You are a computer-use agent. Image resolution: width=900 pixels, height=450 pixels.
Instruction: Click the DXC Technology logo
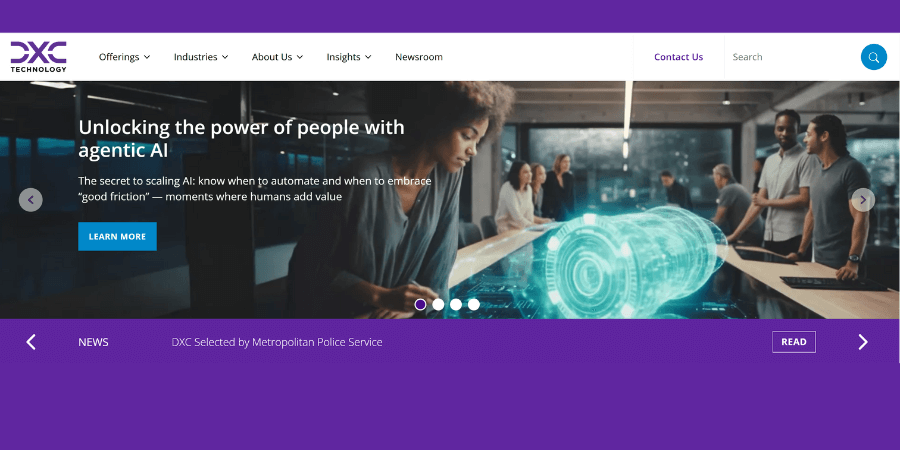click(x=38, y=56)
